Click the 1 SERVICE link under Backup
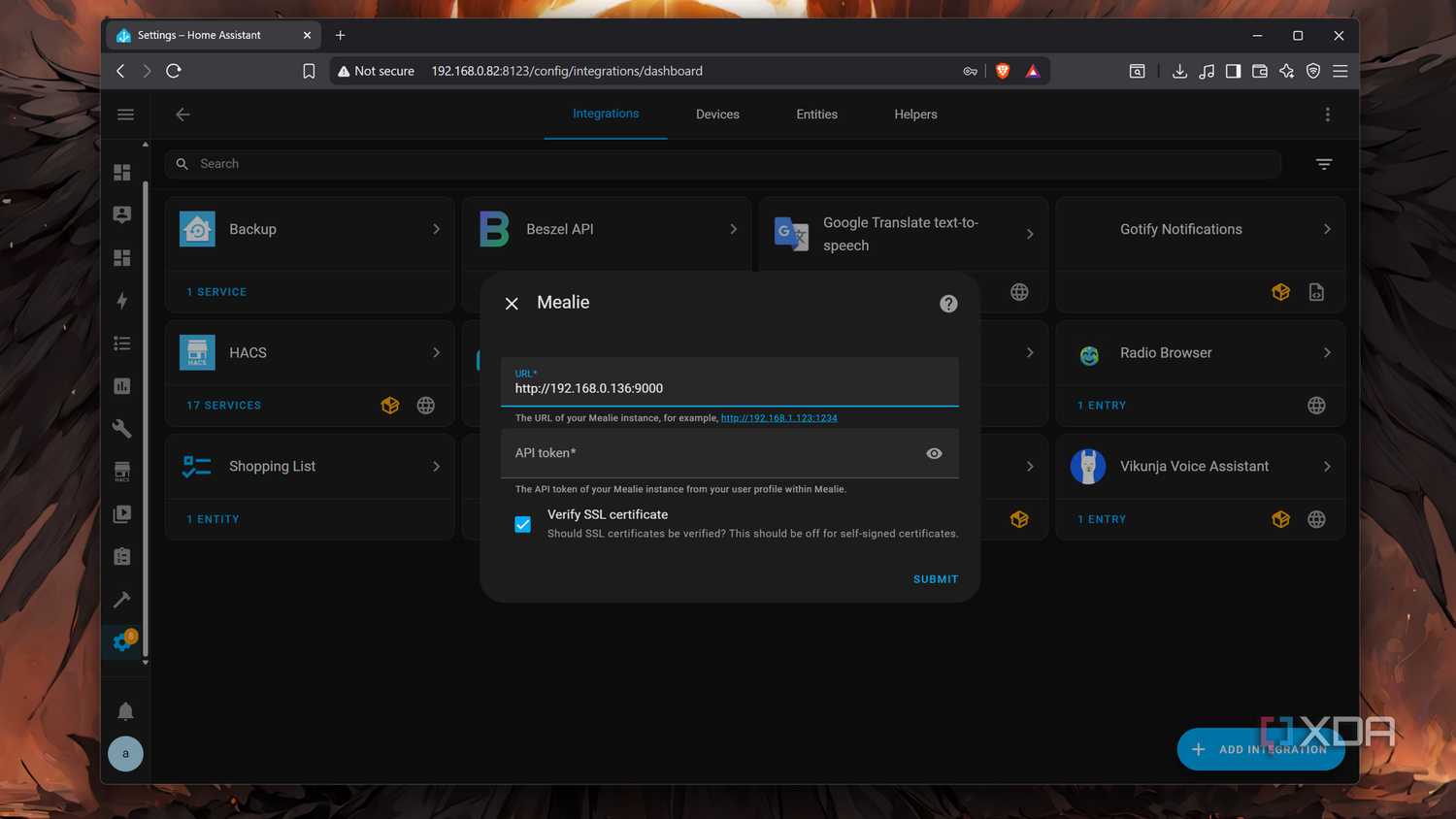Screen dimensions: 1456x819 click(216, 292)
